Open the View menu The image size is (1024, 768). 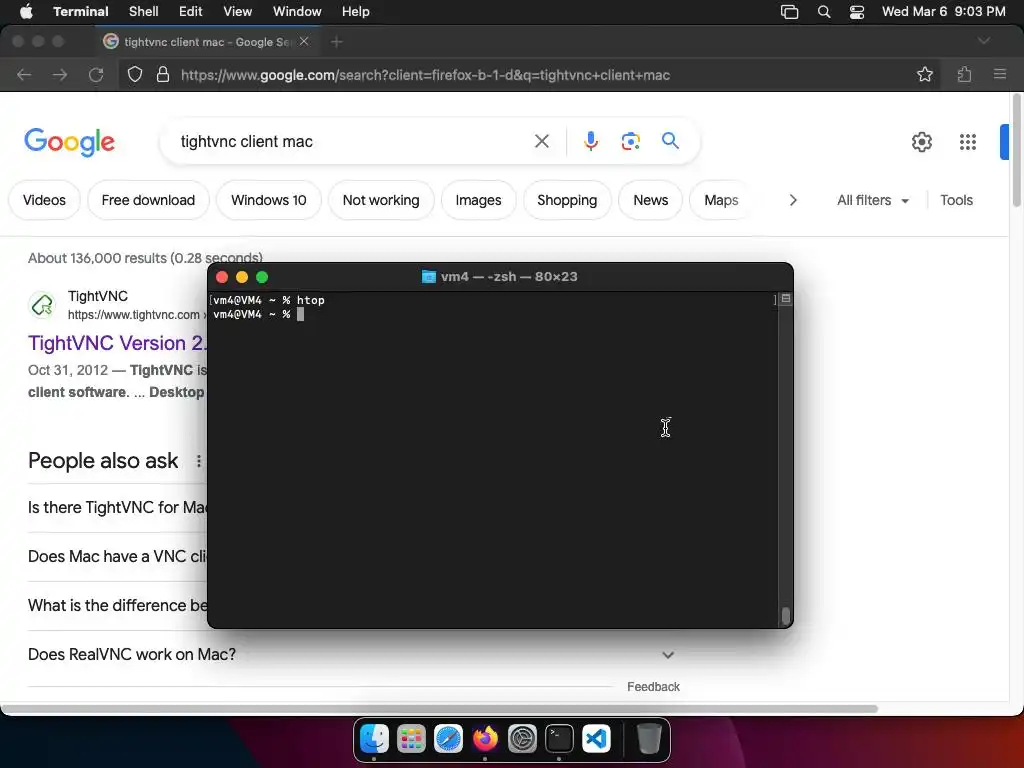pyautogui.click(x=238, y=11)
